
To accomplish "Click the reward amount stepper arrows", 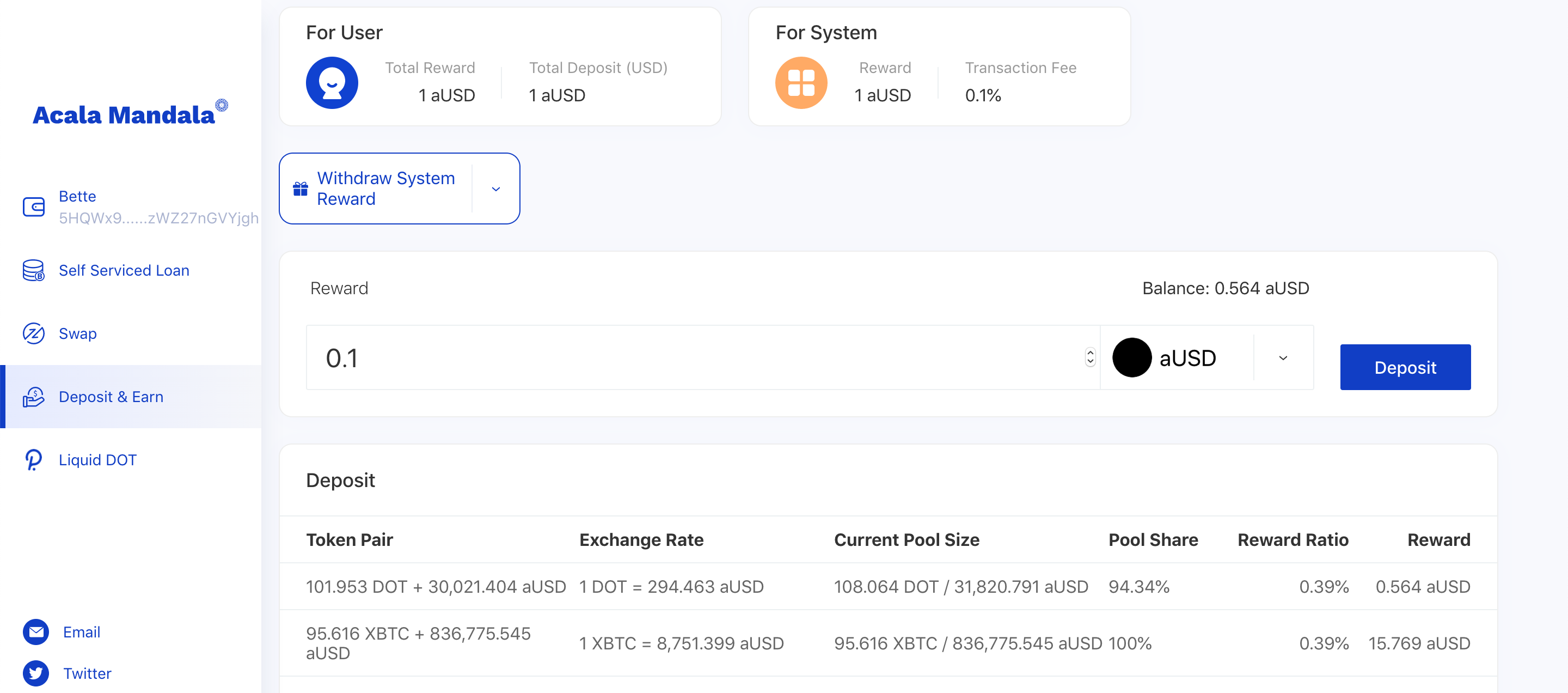I will (x=1089, y=357).
